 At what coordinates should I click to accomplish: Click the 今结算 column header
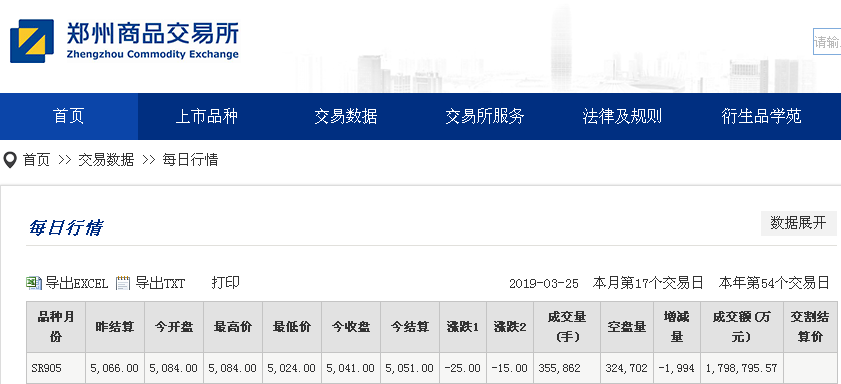pyautogui.click(x=410, y=327)
